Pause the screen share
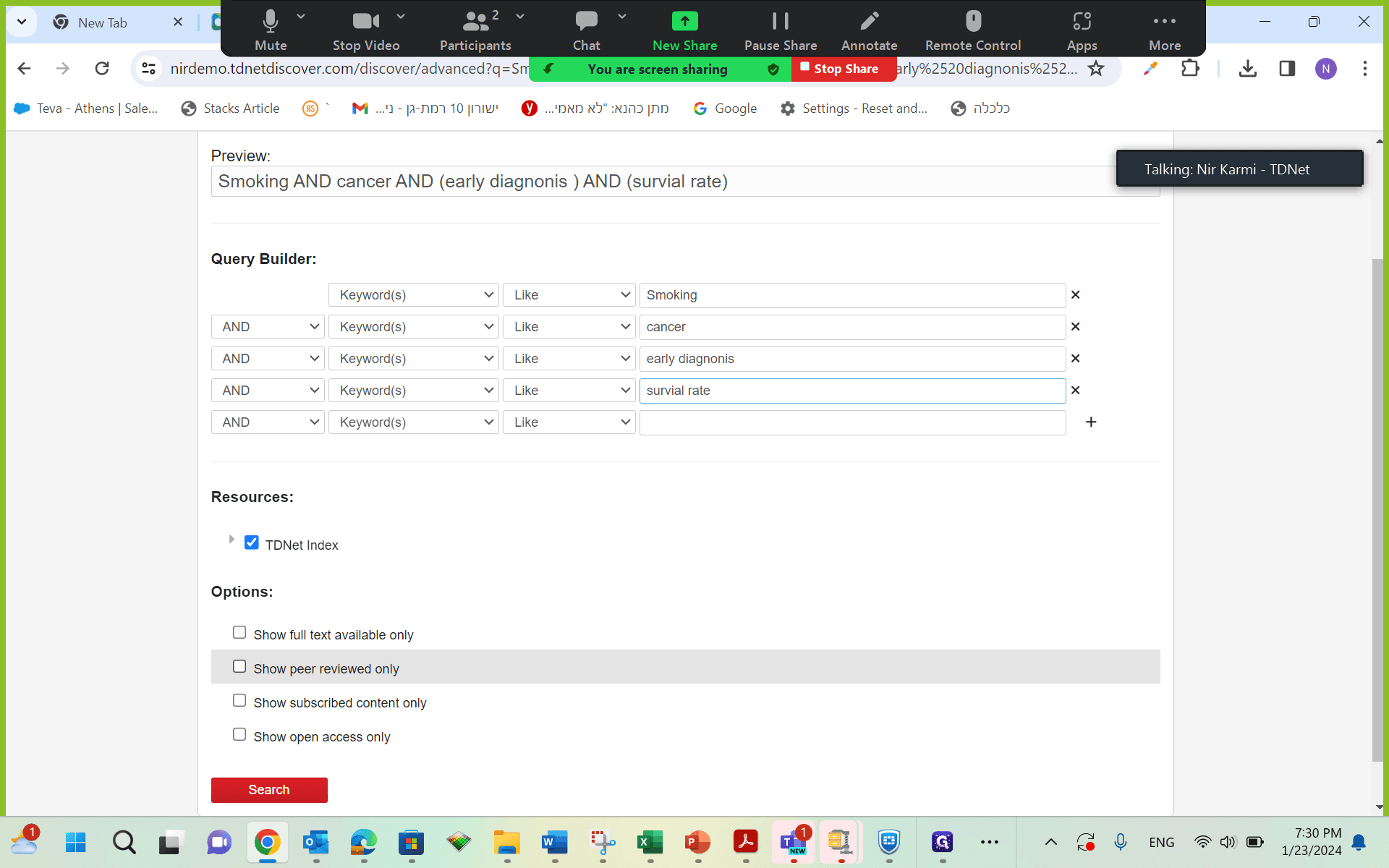Viewport: 1389px width, 868px height. [781, 30]
